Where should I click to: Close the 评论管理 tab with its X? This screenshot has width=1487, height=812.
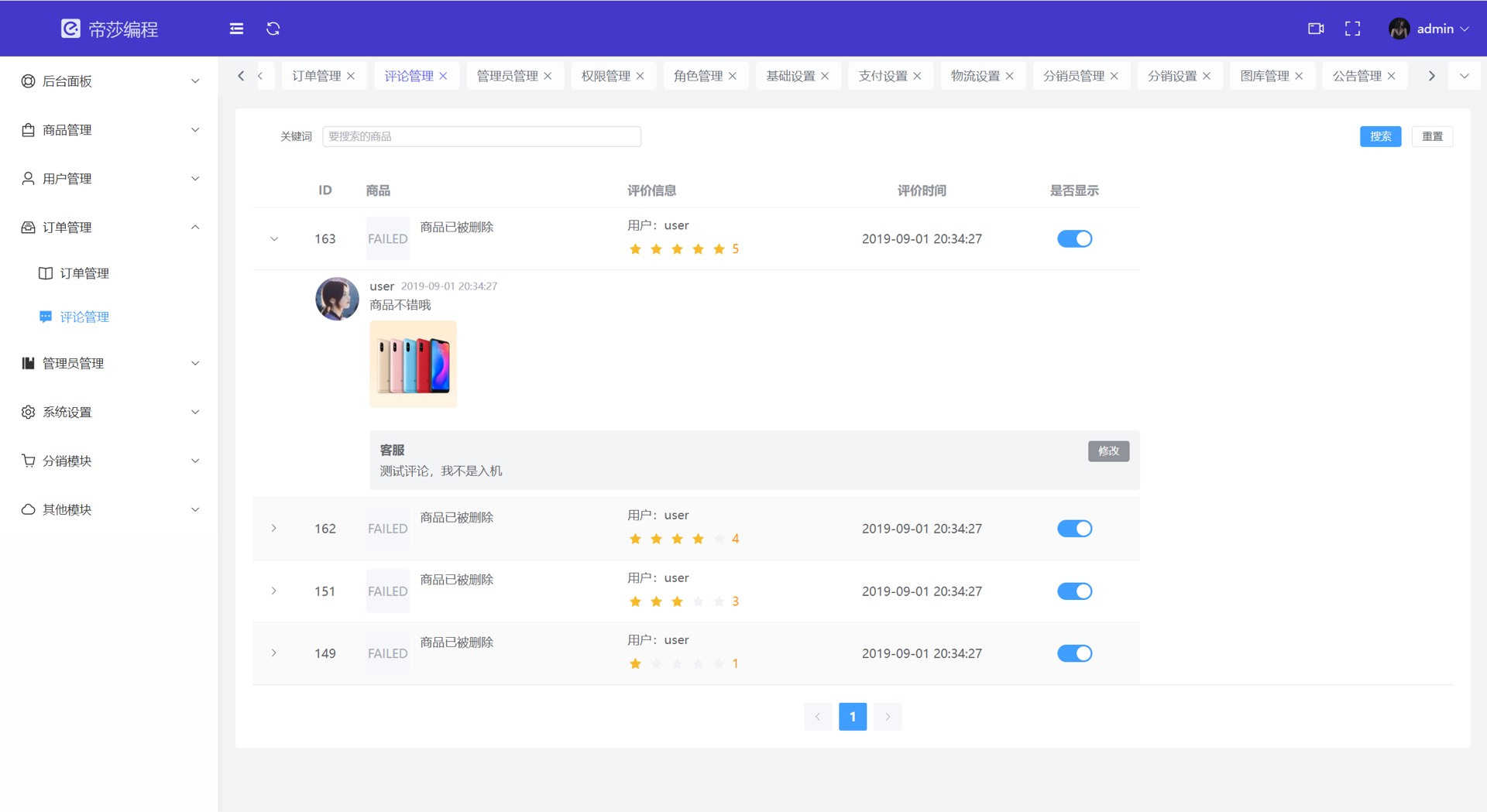click(444, 76)
